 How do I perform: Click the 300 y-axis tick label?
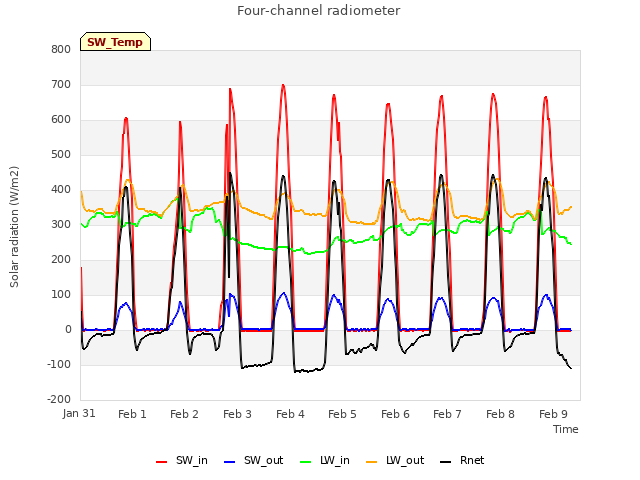coord(61,224)
